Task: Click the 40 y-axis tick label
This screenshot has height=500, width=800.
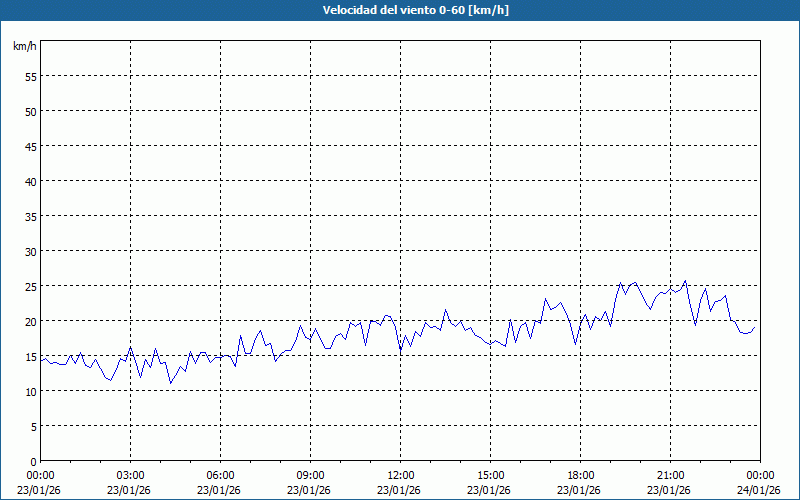Action: pos(30,181)
